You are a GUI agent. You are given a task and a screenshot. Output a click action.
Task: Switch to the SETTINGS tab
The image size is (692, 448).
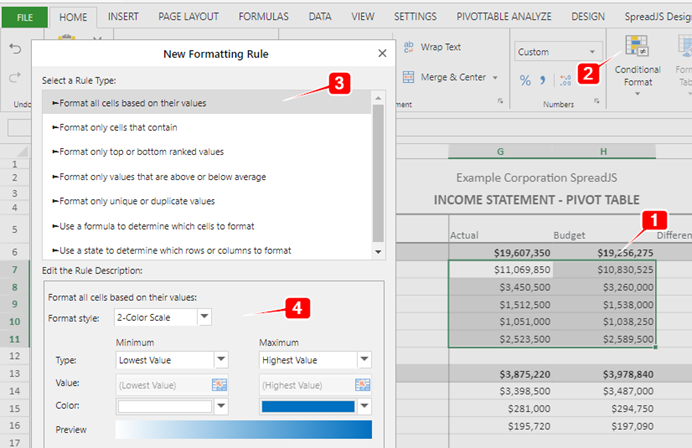point(415,17)
